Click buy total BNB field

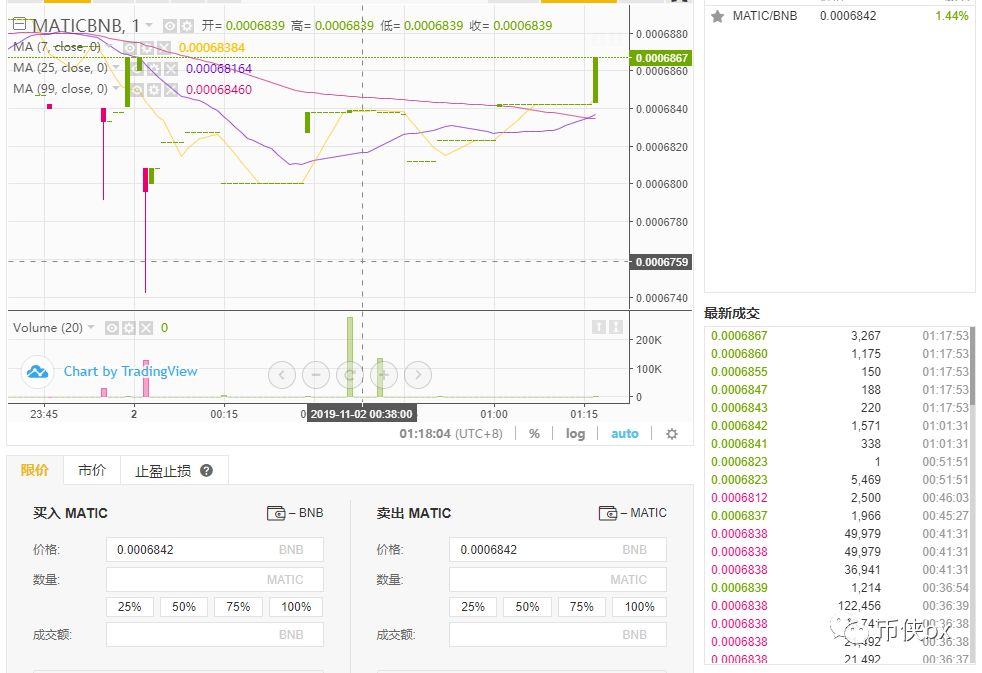(x=215, y=635)
